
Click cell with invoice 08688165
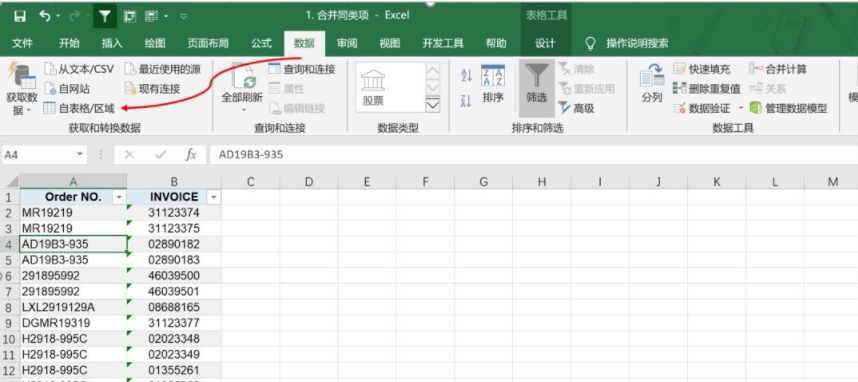click(174, 307)
